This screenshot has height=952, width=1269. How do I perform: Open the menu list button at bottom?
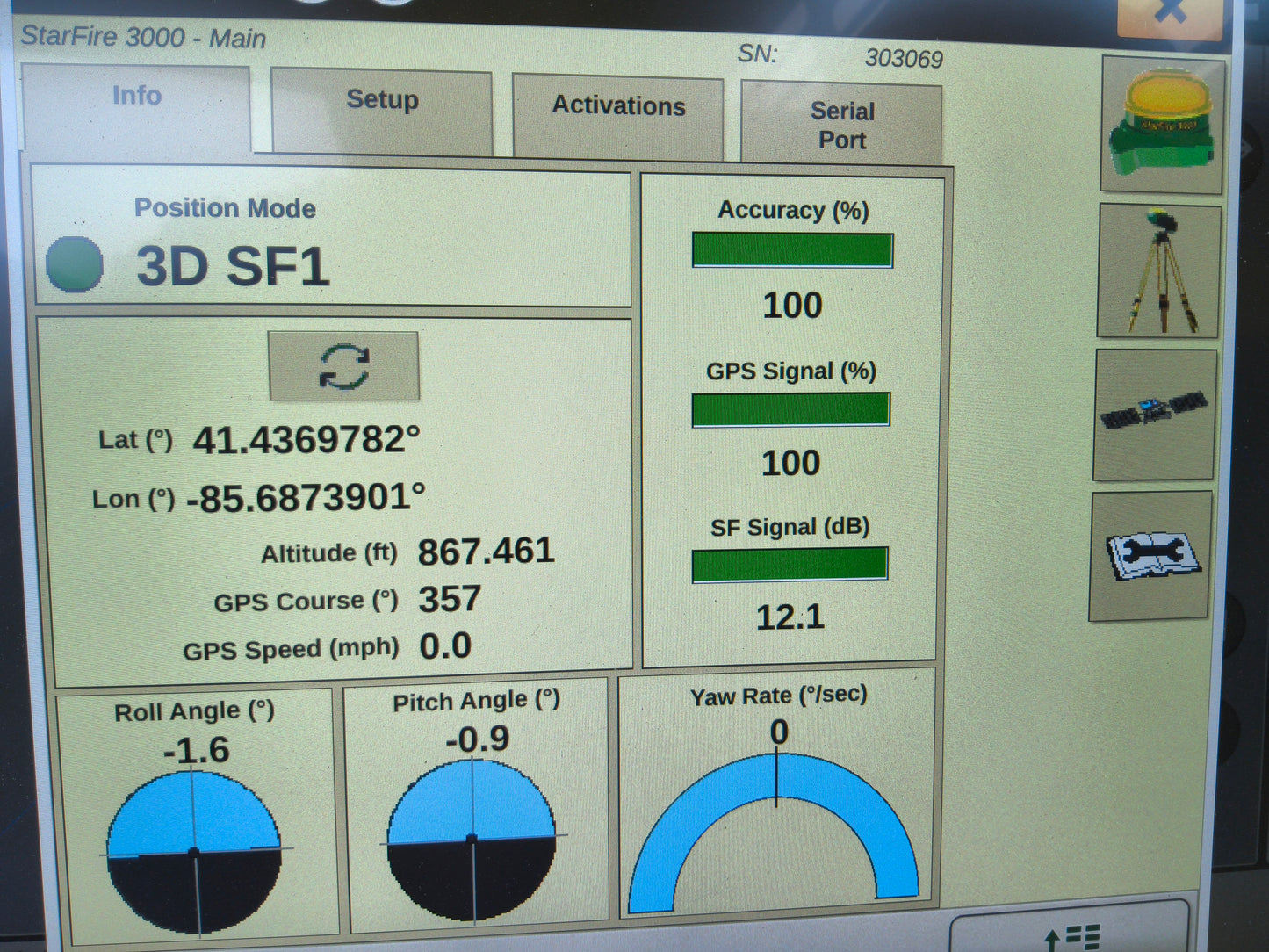[x=1071, y=931]
